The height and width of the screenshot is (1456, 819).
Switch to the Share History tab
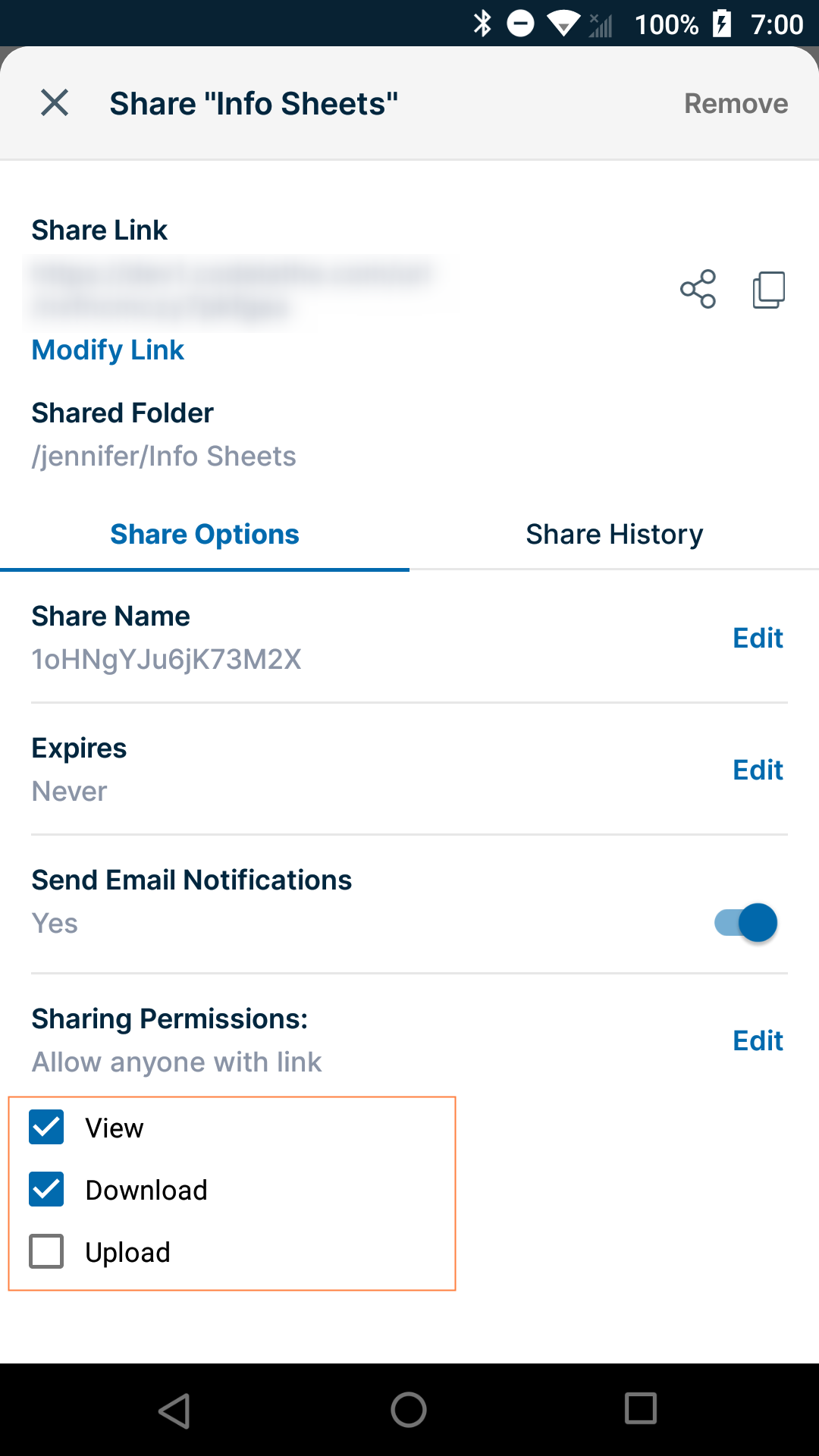tap(614, 535)
